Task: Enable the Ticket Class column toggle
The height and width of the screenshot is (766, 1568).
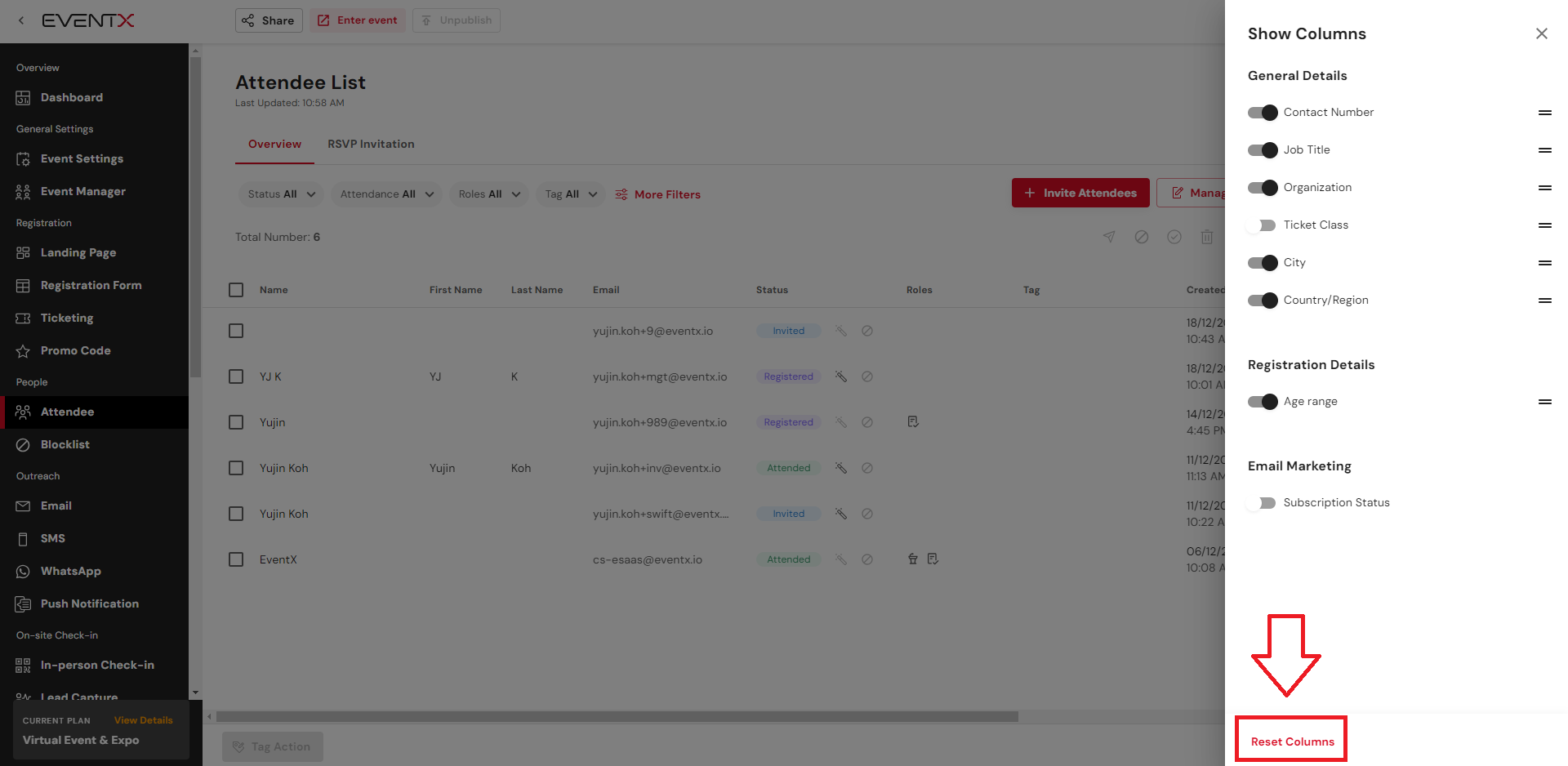Action: coord(1262,225)
